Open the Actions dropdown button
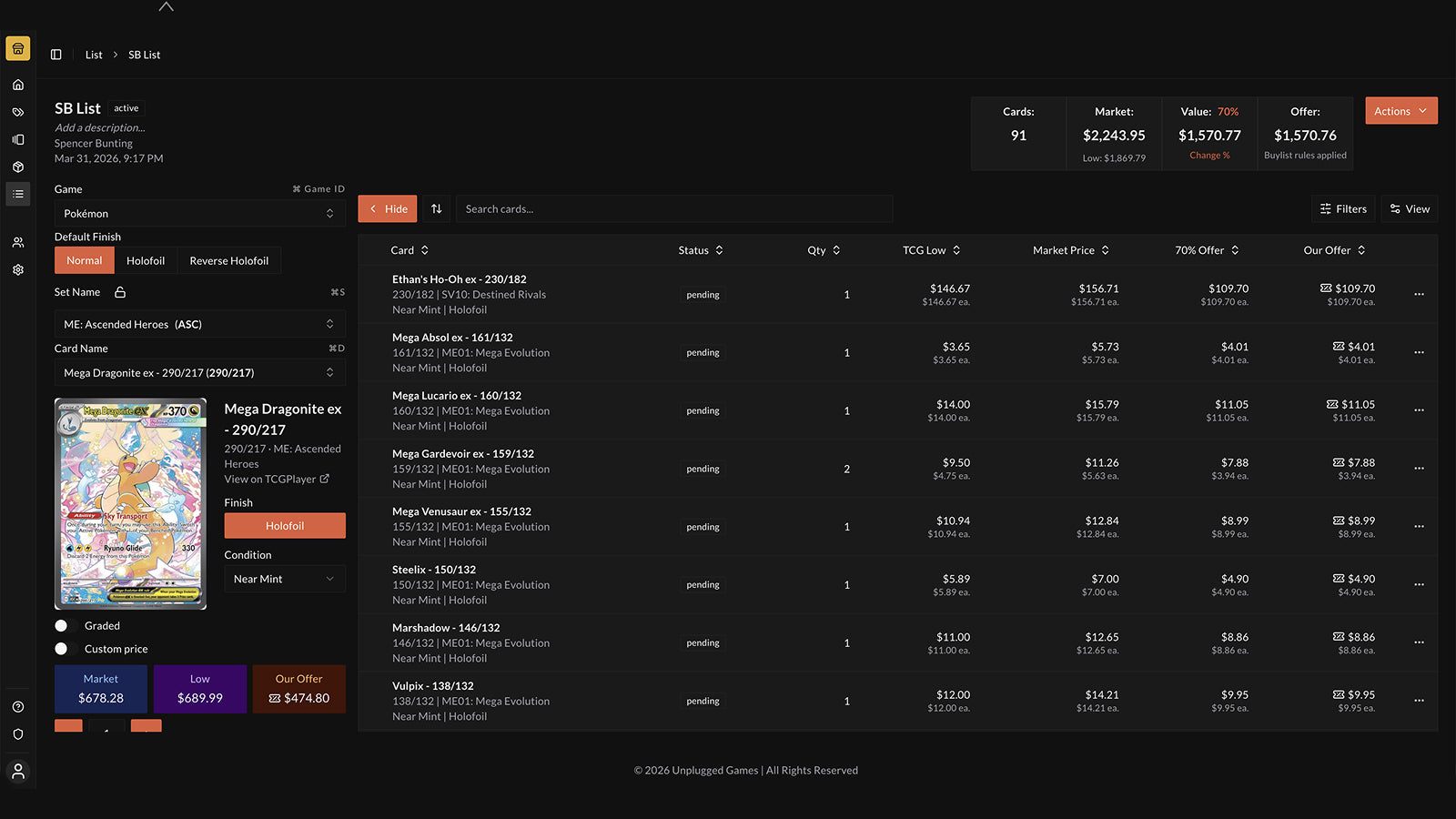This screenshot has width=1456, height=819. coord(1401,111)
